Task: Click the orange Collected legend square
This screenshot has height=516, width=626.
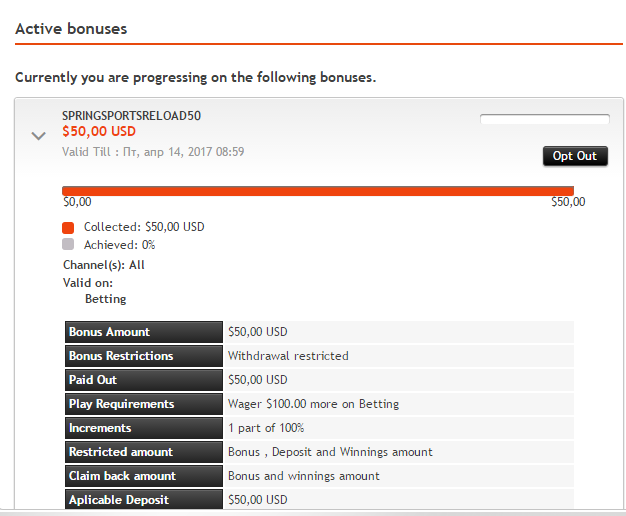Action: 68,228
